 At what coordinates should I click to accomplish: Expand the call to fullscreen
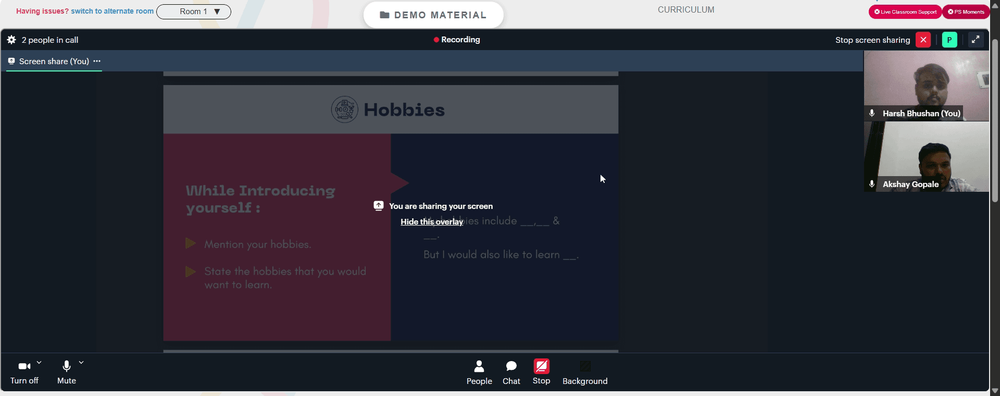click(x=975, y=40)
